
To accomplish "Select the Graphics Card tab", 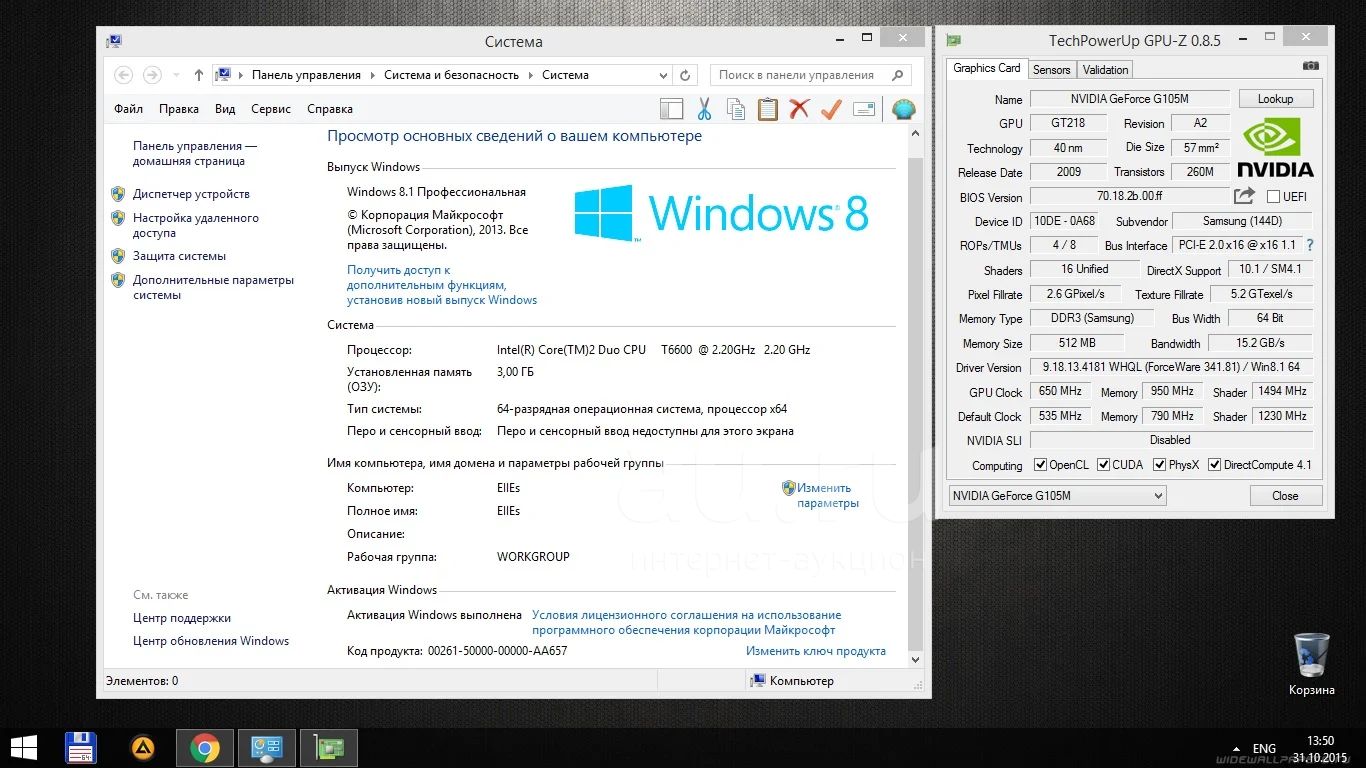I will coord(987,68).
